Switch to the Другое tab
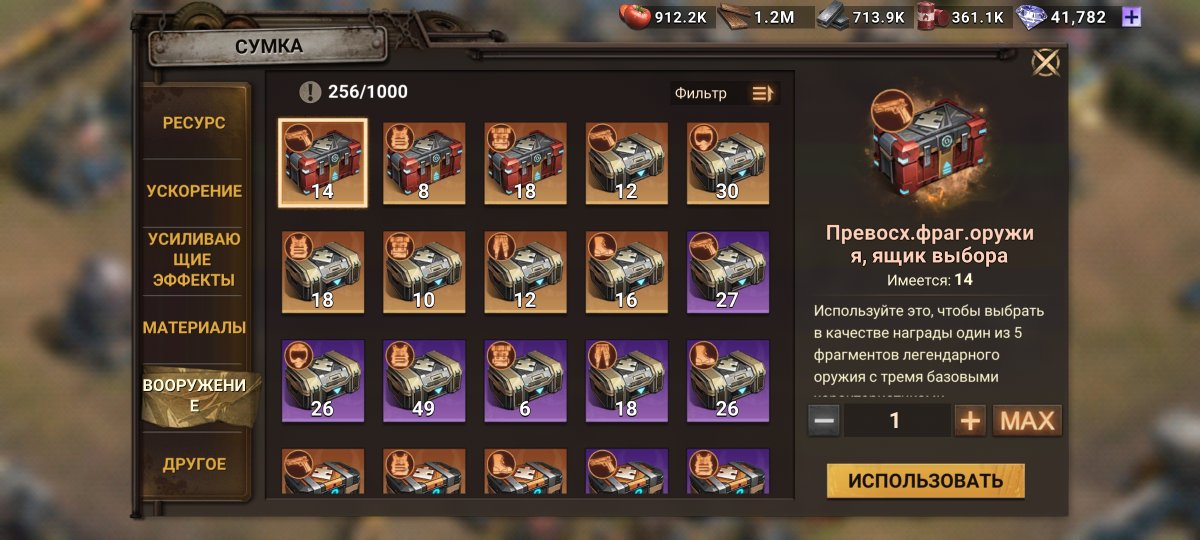 click(x=194, y=464)
